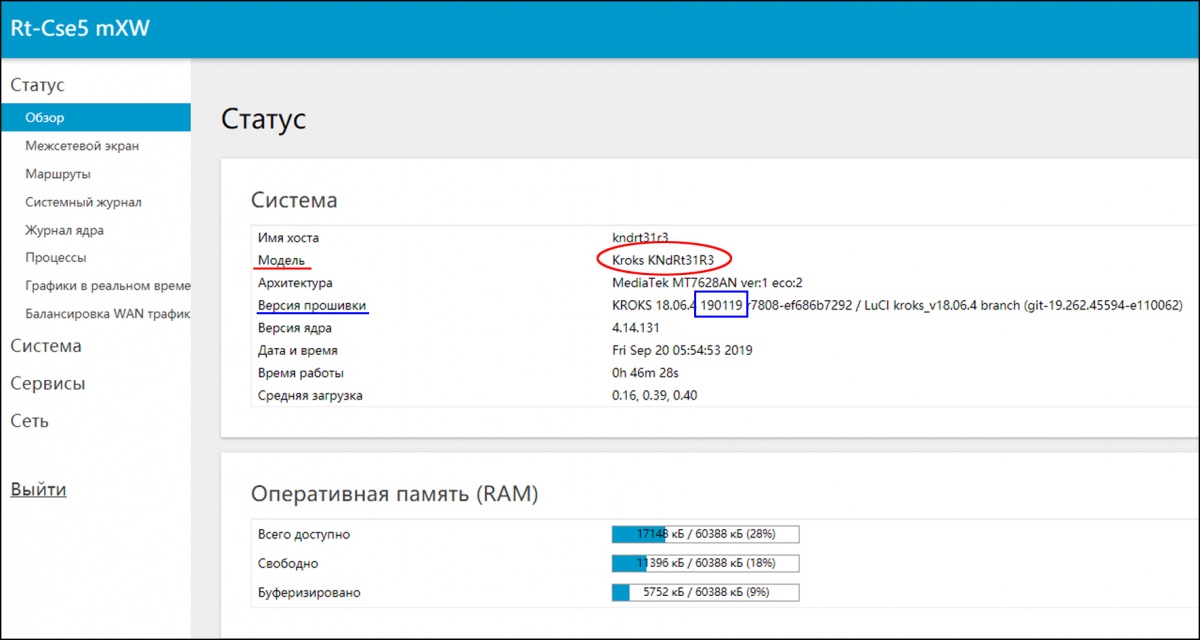Expand the Сервисы menu section

pyautogui.click(x=47, y=384)
